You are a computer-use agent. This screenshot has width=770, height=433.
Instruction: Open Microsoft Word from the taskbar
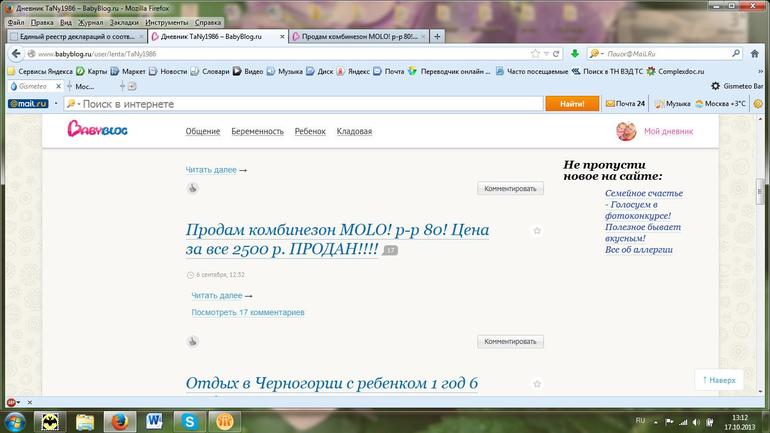tap(154, 421)
